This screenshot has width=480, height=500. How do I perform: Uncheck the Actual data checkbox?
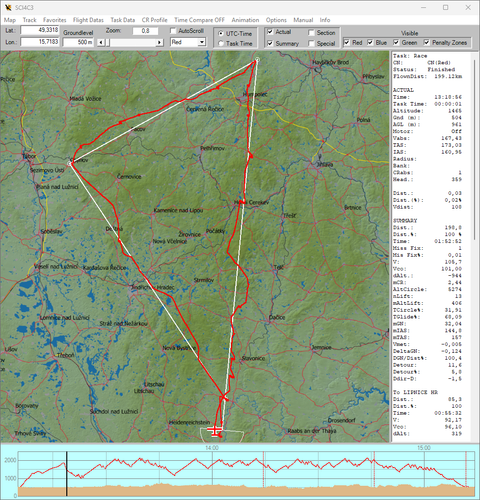pos(270,32)
